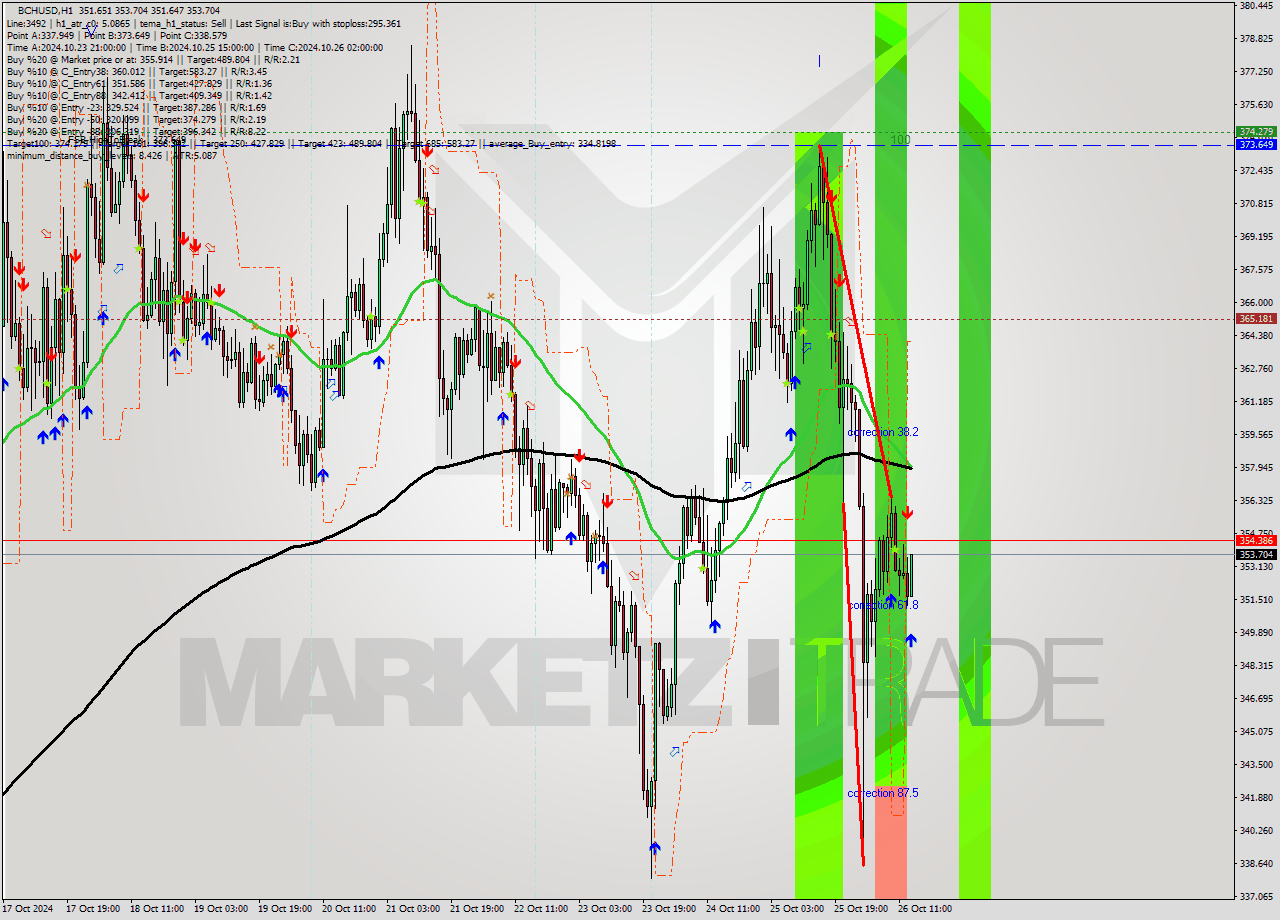The width and height of the screenshot is (1280, 920).
Task: Click the 'correction 38.2' label
Action: click(882, 432)
